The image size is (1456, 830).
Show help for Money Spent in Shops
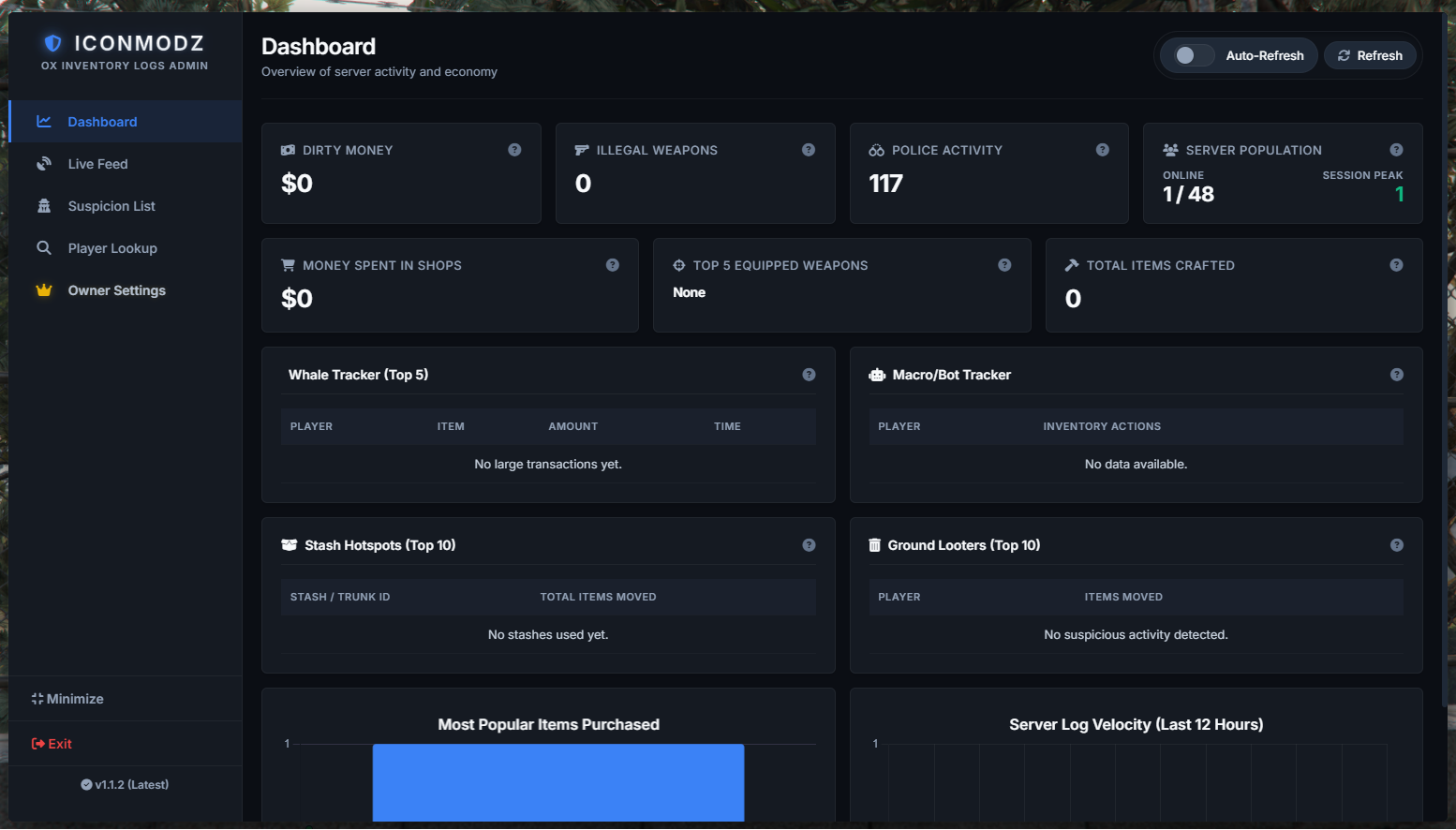pos(613,265)
